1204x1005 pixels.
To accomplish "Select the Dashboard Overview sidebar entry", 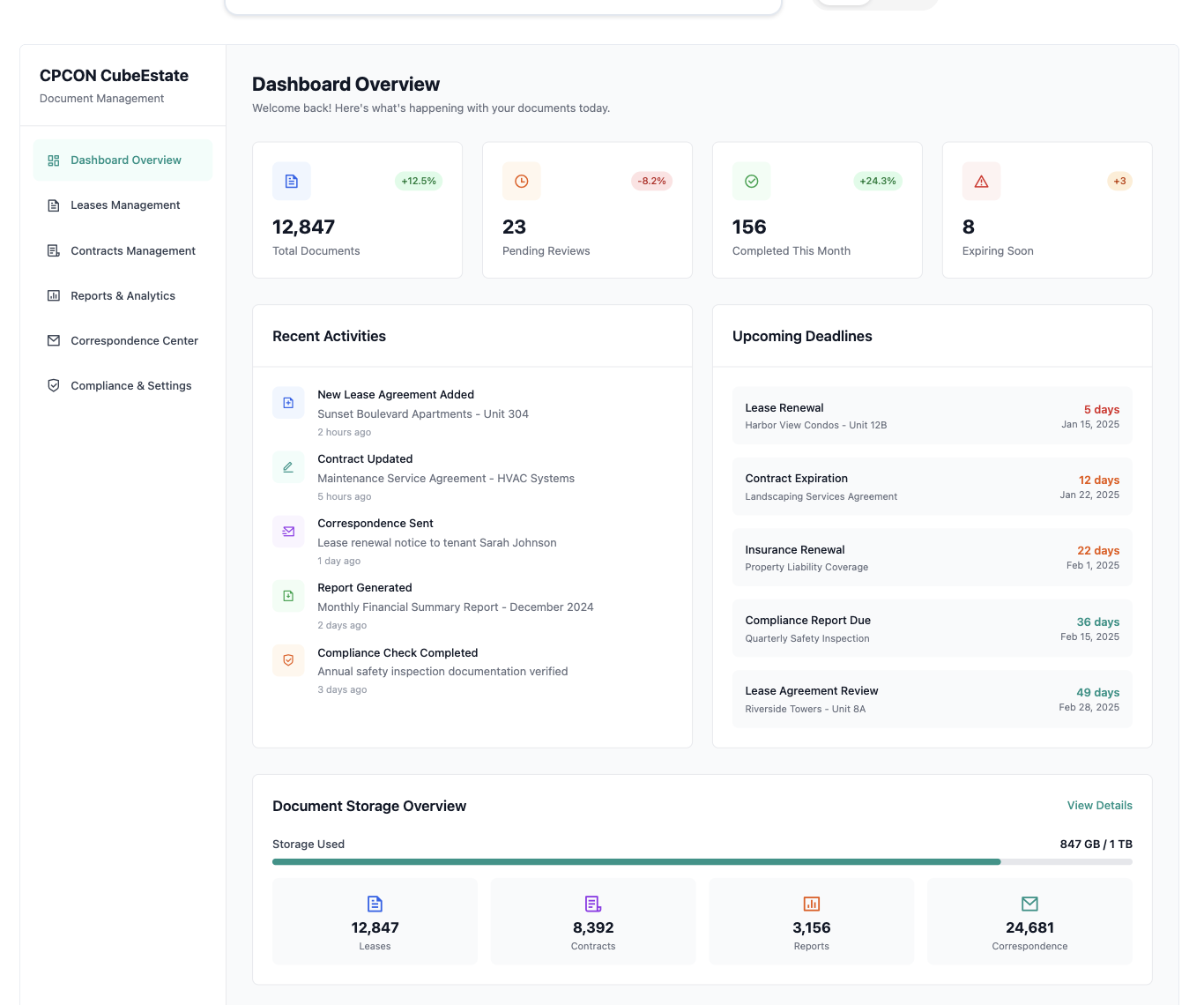I will click(x=125, y=160).
